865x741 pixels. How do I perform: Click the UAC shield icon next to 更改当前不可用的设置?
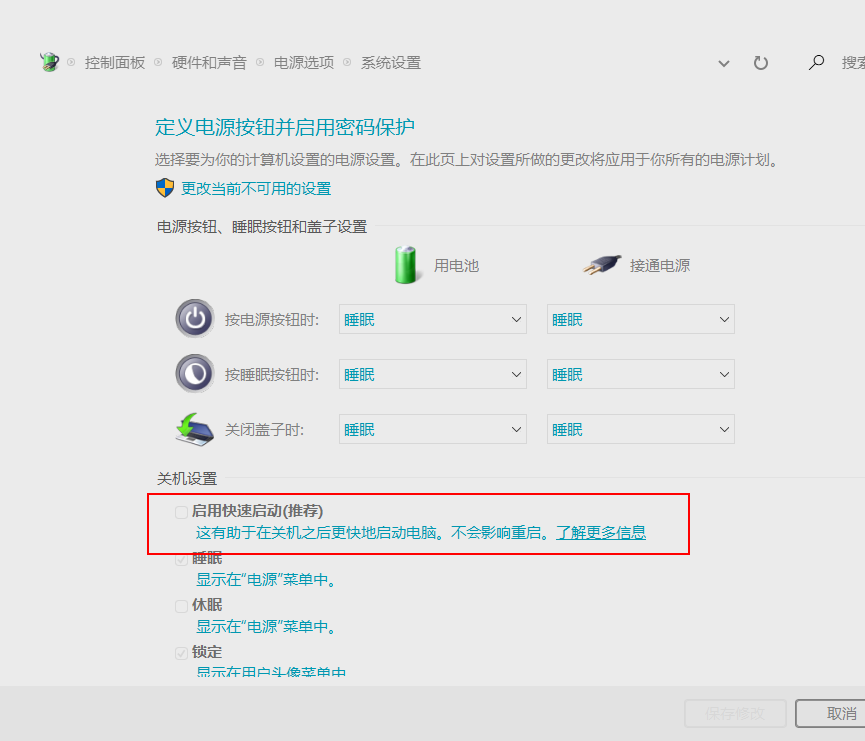click(163, 187)
